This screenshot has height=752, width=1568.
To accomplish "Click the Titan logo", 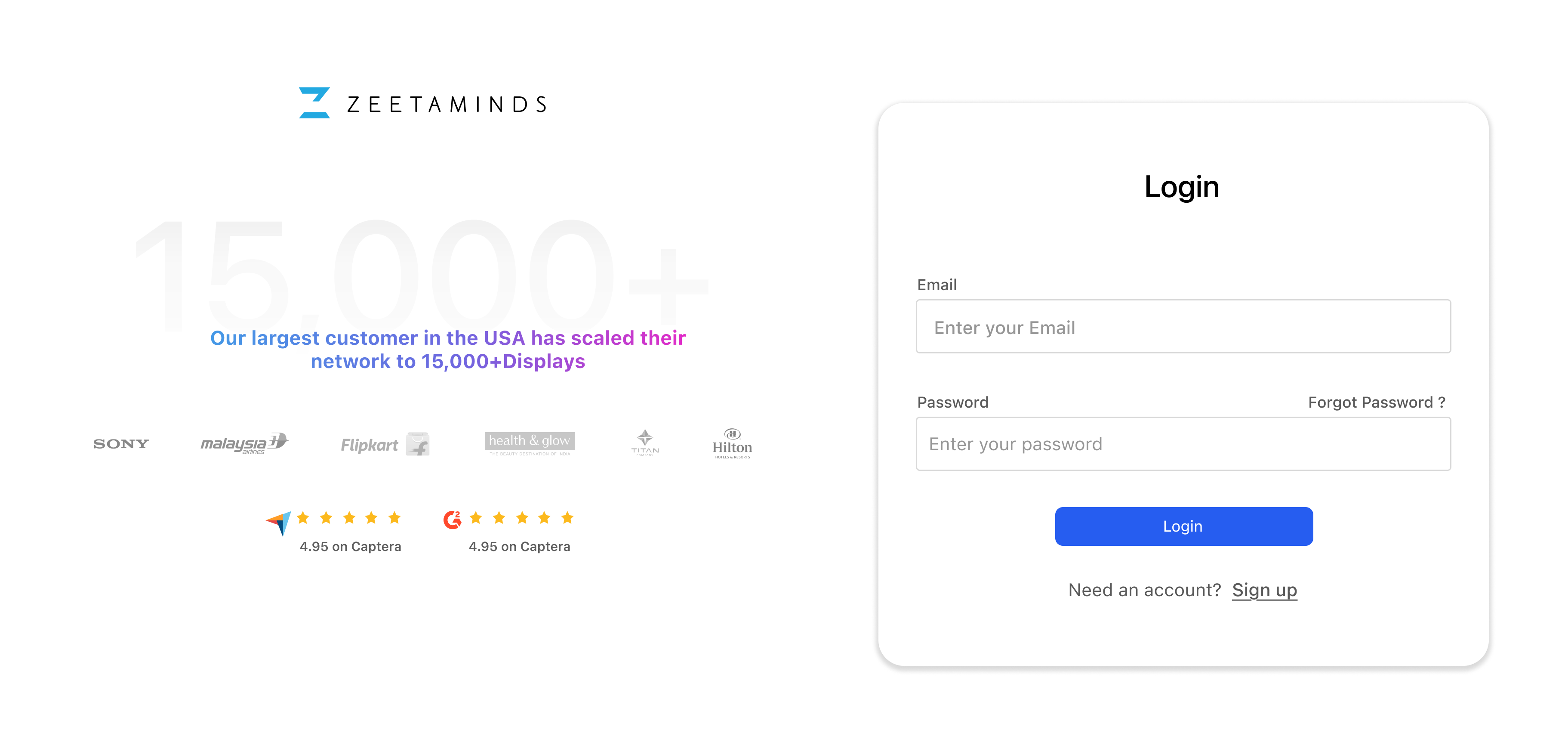I will 644,443.
